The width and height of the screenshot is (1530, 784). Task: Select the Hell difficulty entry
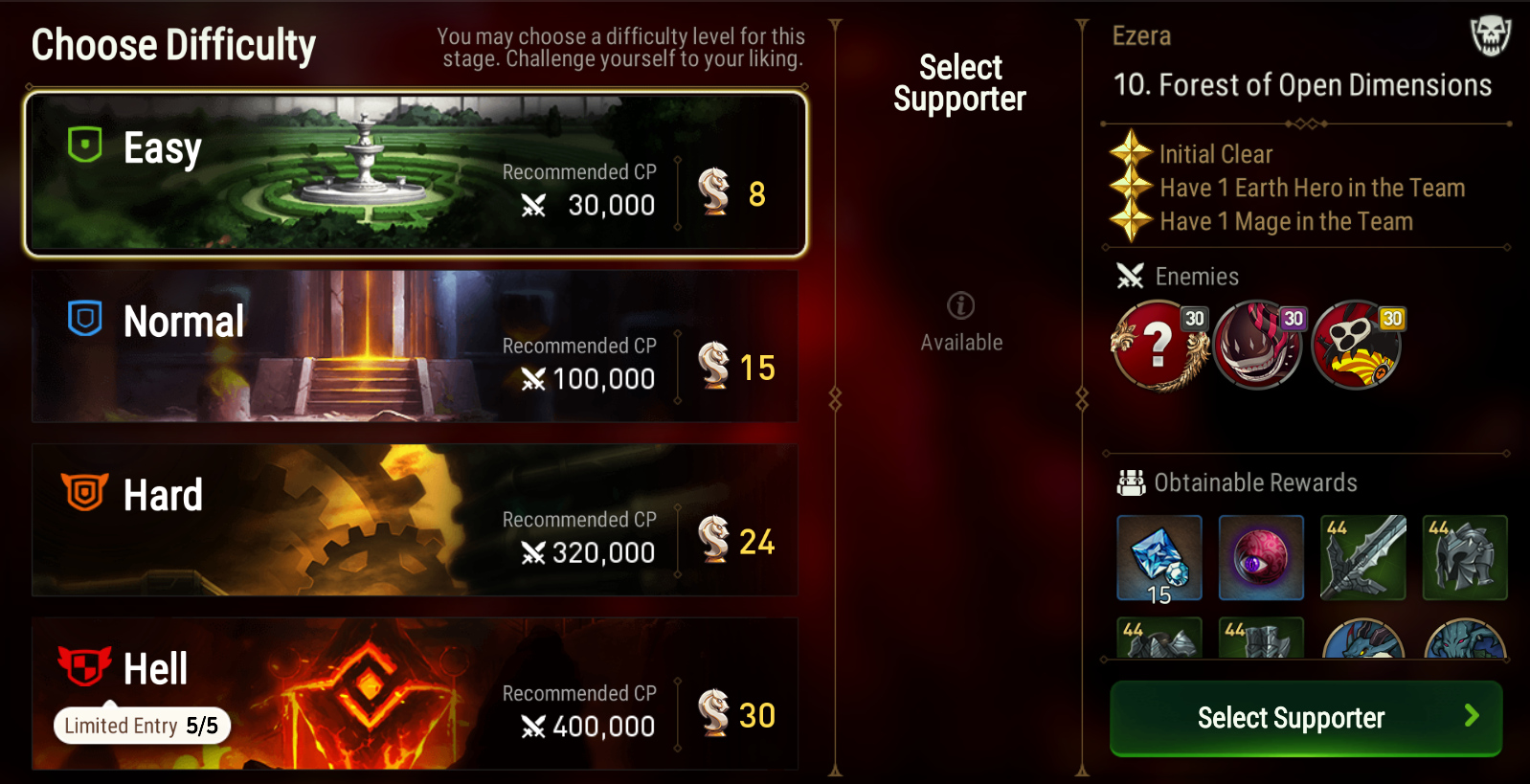point(415,693)
